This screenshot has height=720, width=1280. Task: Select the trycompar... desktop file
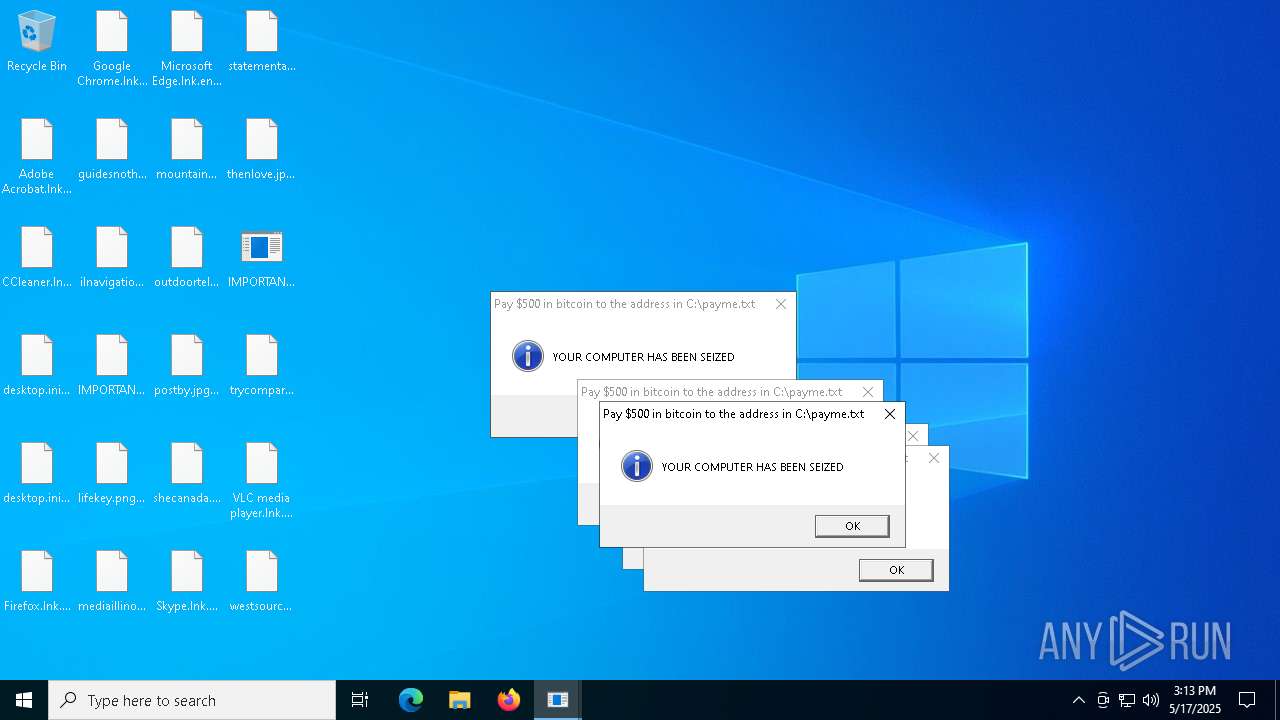pos(262,366)
